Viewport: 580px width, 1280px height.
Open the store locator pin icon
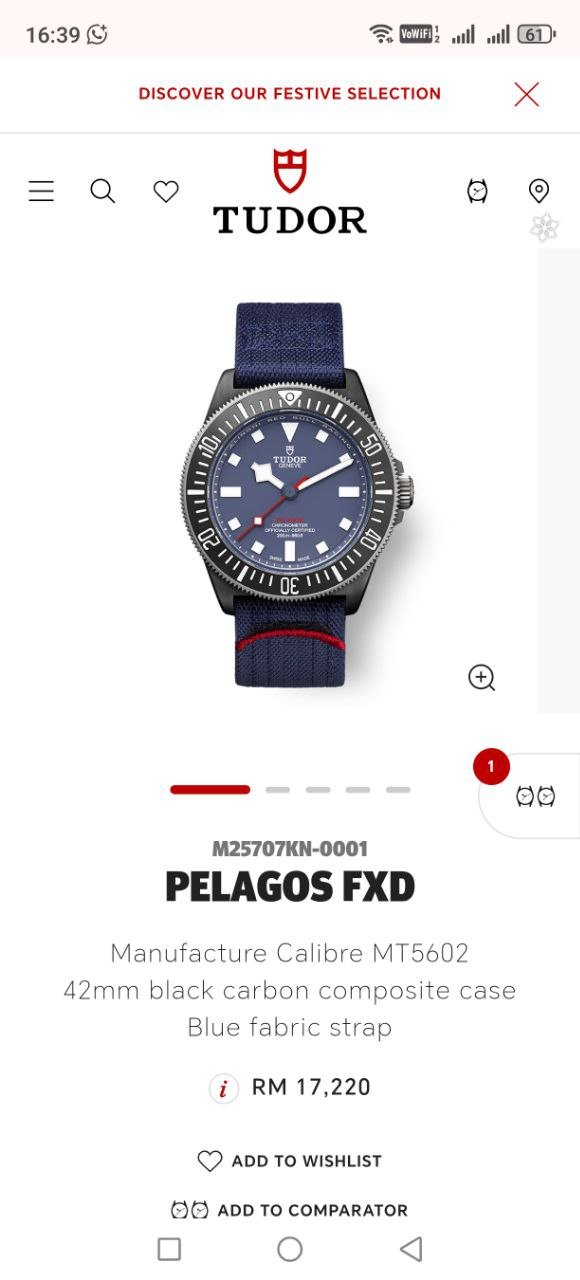point(539,191)
